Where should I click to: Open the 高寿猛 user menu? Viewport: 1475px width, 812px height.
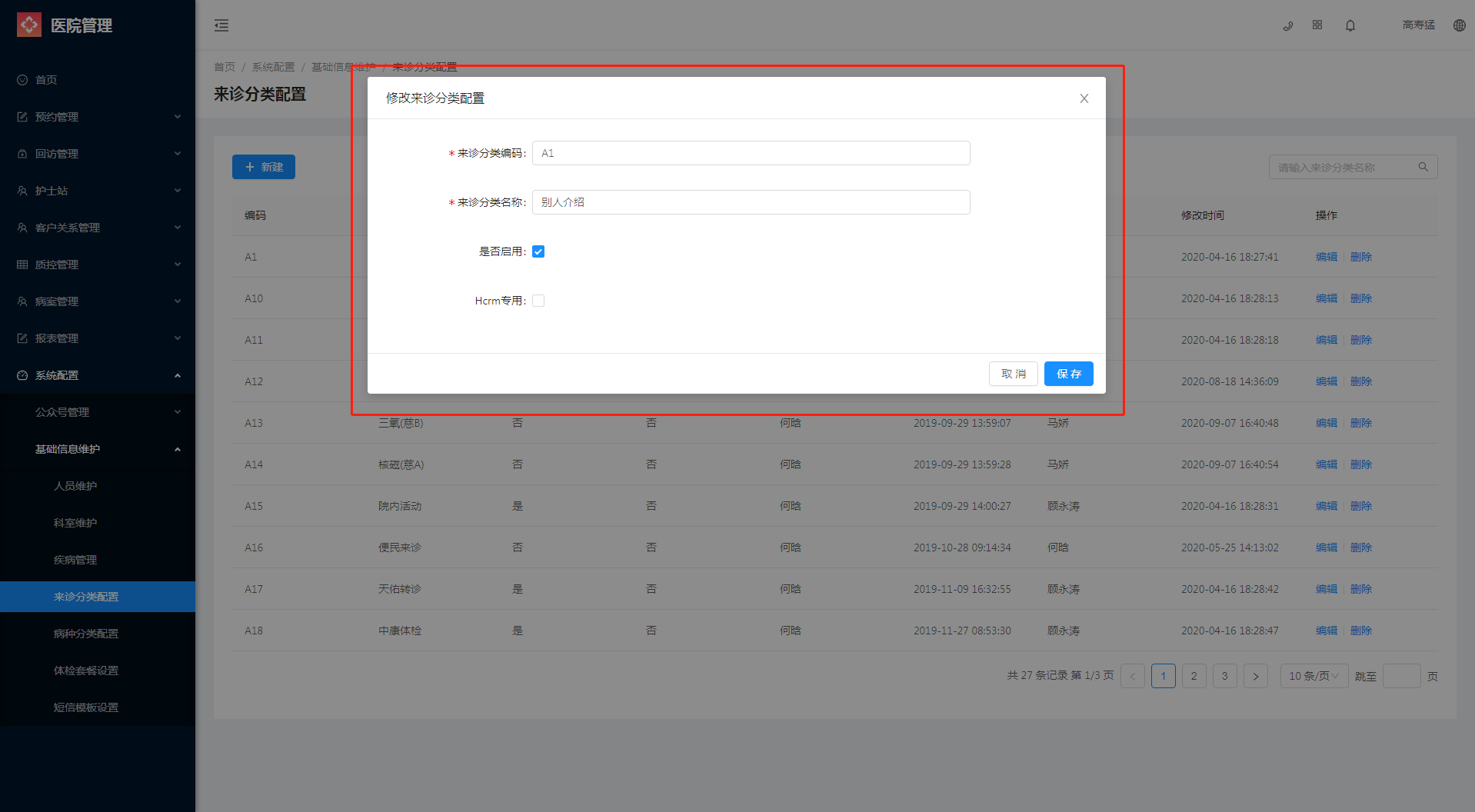[x=1418, y=25]
